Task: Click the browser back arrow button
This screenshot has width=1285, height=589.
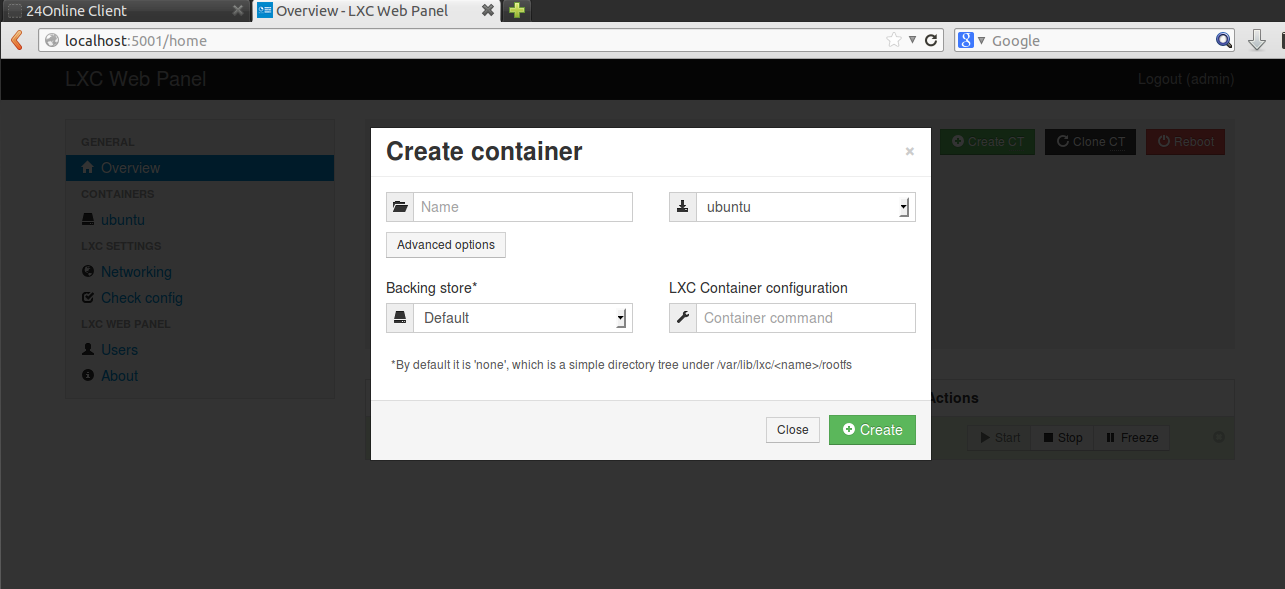Action: point(17,40)
